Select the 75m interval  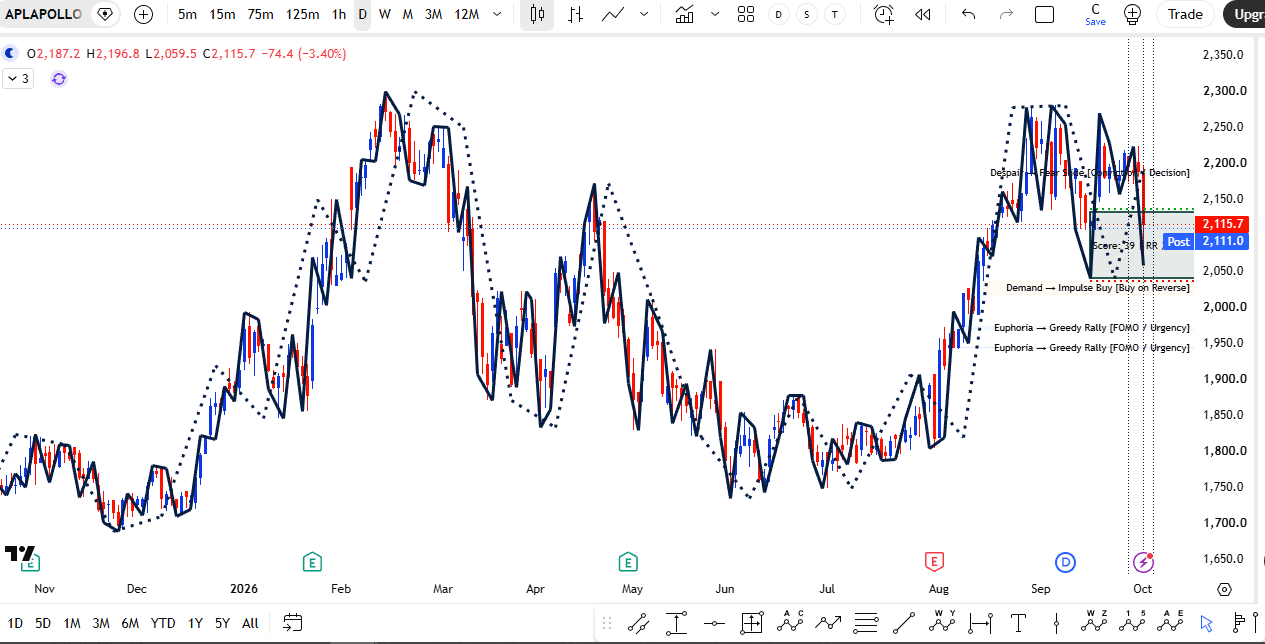[260, 14]
